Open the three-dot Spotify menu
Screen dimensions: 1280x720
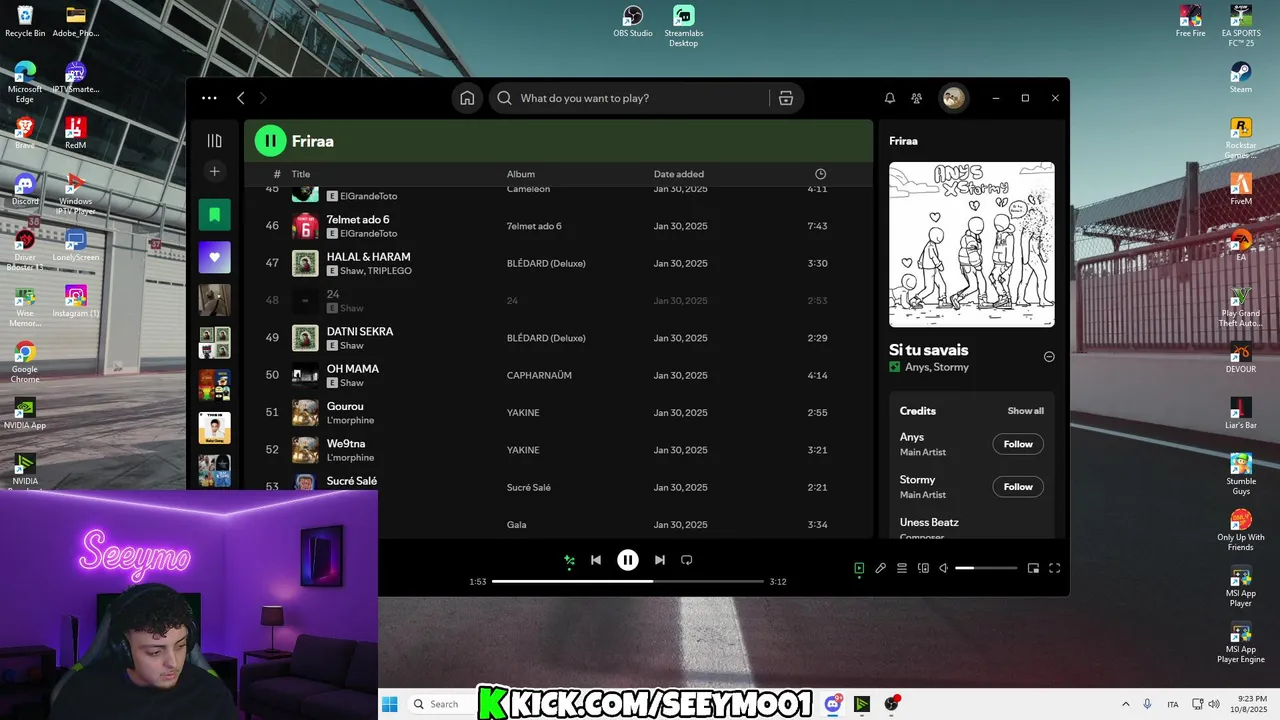tap(209, 98)
